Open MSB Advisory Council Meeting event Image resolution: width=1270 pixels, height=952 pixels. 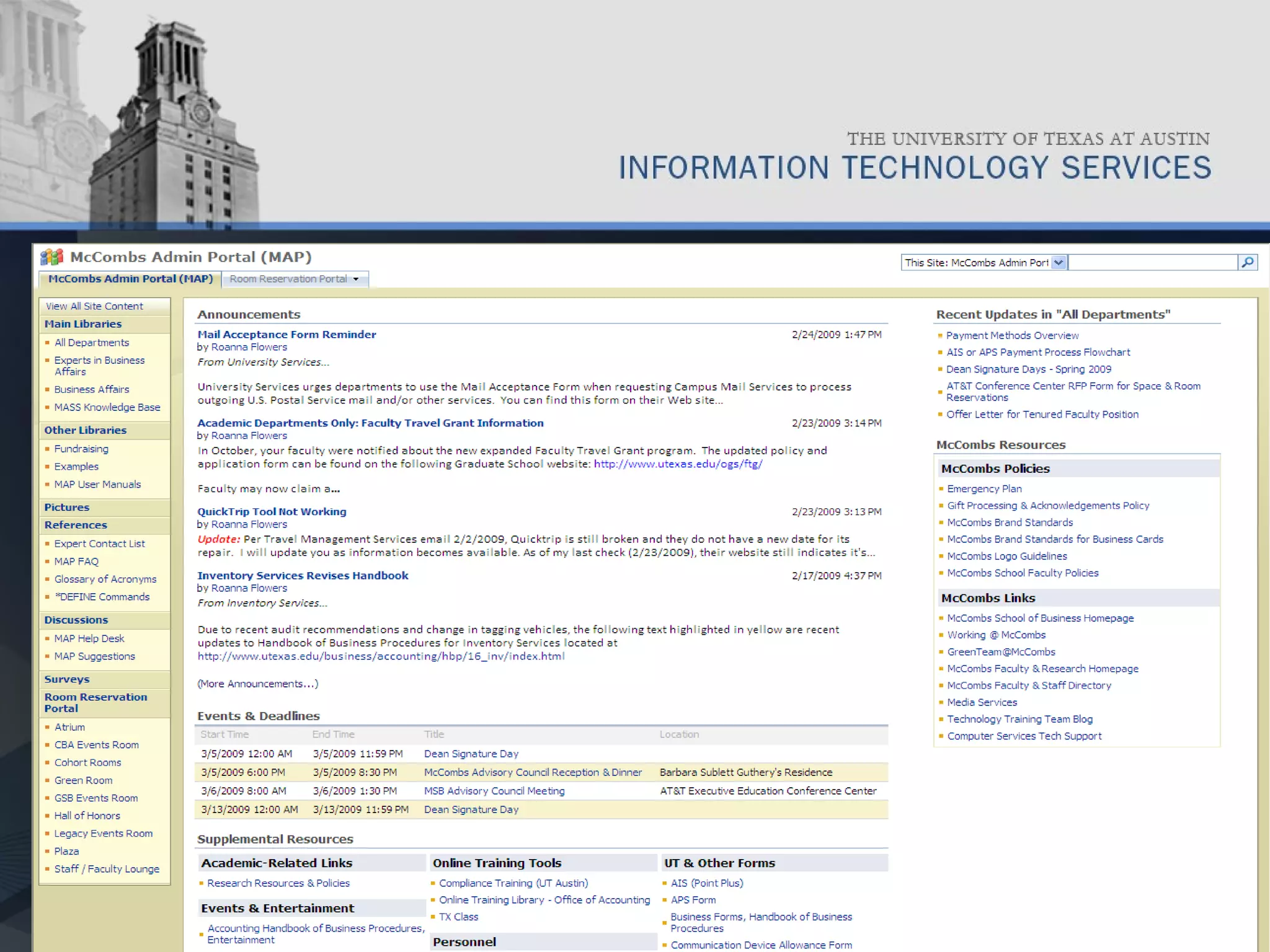(494, 791)
